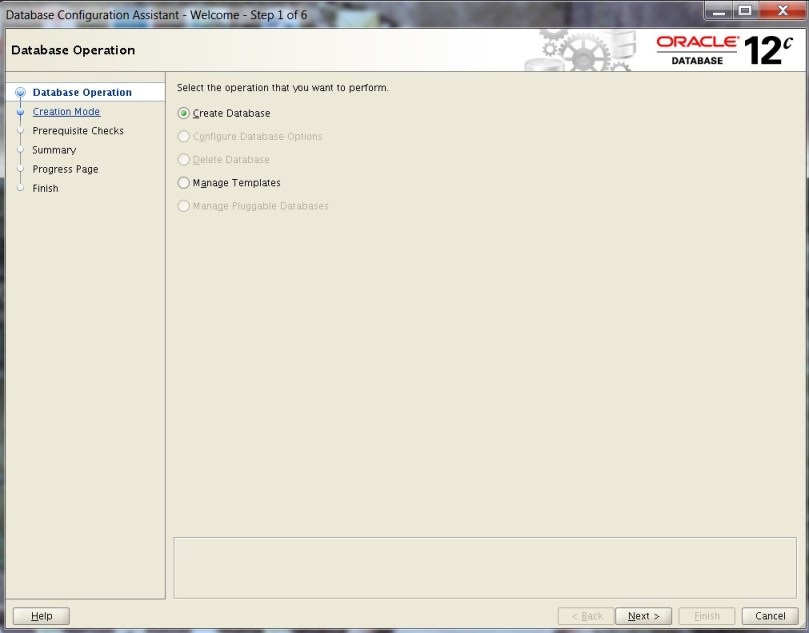Image resolution: width=809 pixels, height=633 pixels.
Task: Maximize the Database Configuration Assistant window
Action: (x=745, y=12)
